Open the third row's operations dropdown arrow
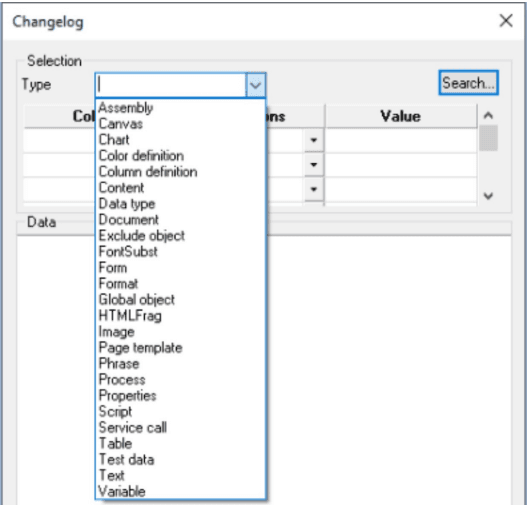 pyautogui.click(x=314, y=189)
